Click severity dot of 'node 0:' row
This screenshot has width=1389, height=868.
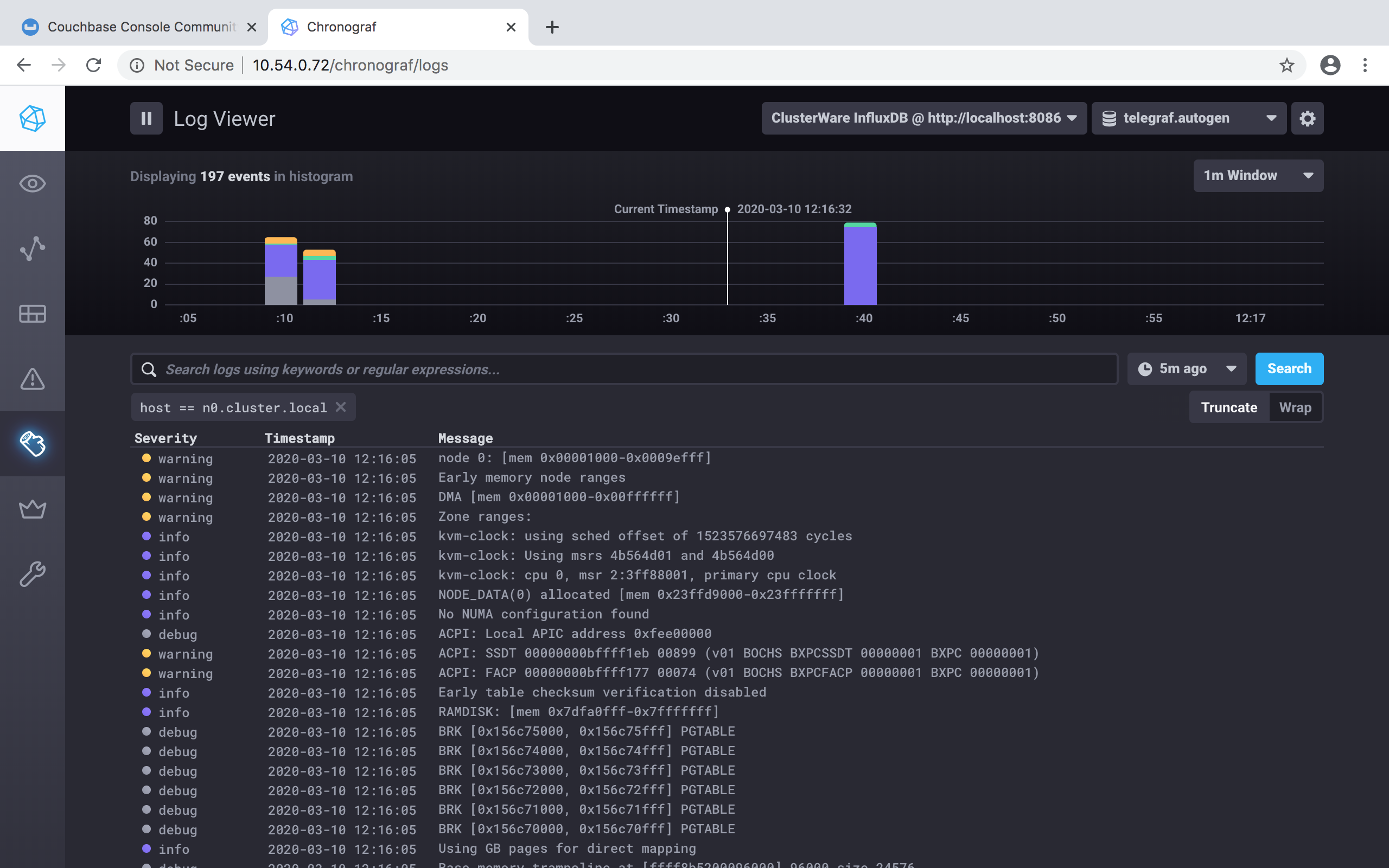pos(146,458)
